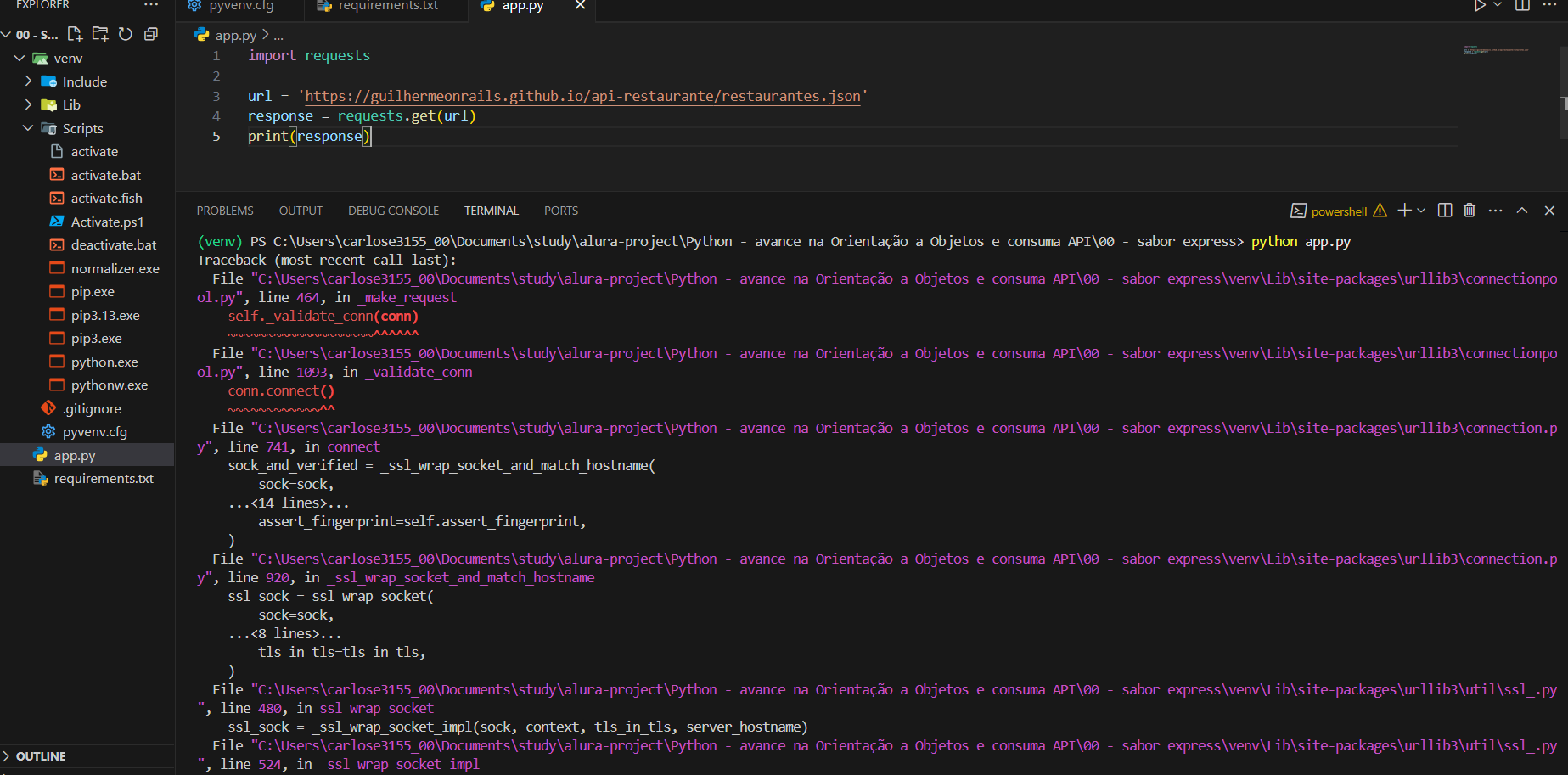Viewport: 1568px width, 775px height.
Task: Collapse all folders in Explorer
Action: coord(151,34)
